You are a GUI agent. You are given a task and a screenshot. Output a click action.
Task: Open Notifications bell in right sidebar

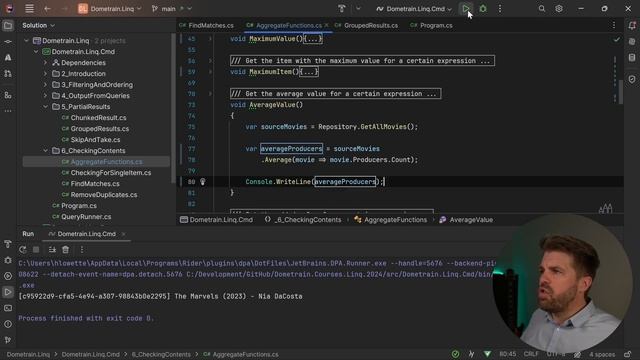coord(632,25)
